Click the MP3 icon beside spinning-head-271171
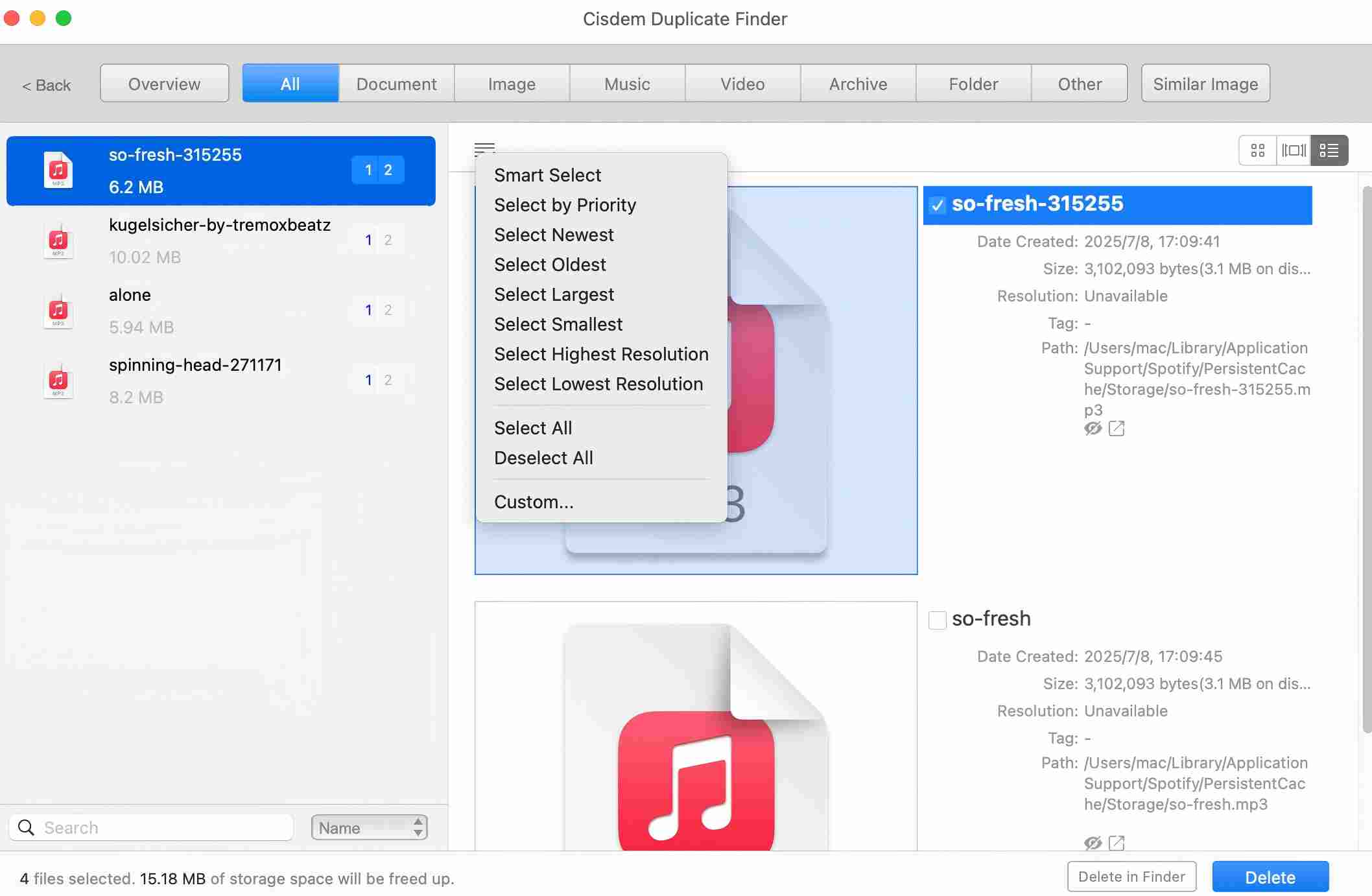Viewport: 1372px width, 896px height. coord(58,381)
